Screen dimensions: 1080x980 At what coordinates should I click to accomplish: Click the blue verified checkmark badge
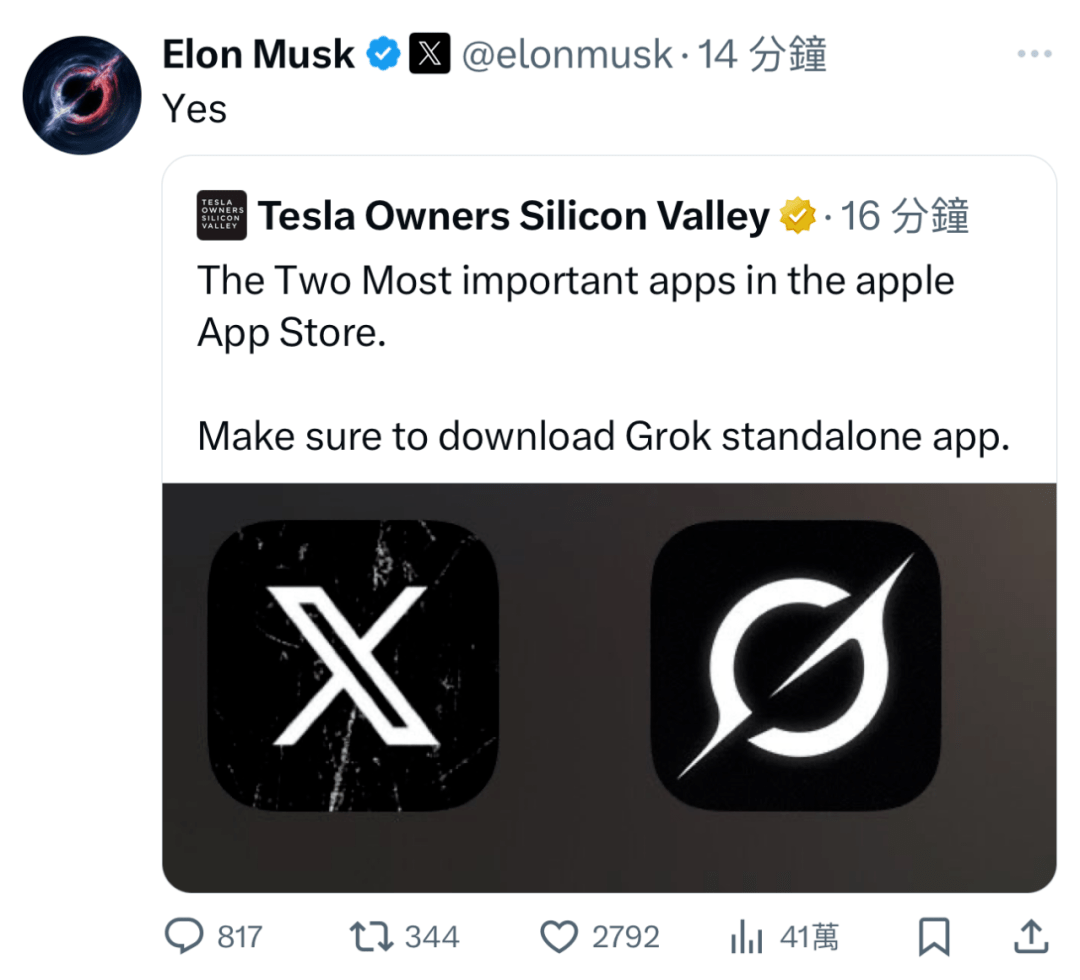click(x=384, y=54)
